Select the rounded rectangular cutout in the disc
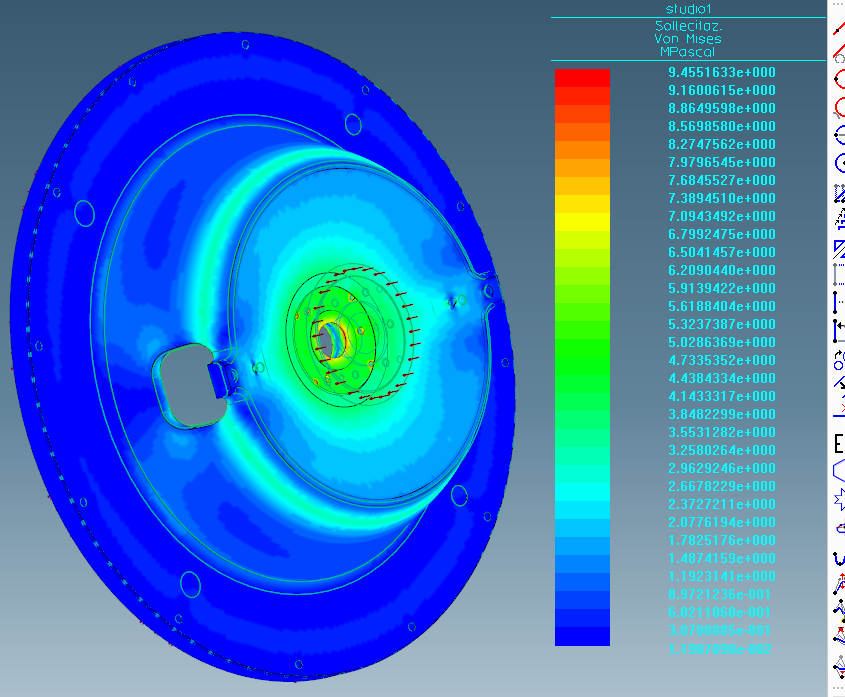 190,385
